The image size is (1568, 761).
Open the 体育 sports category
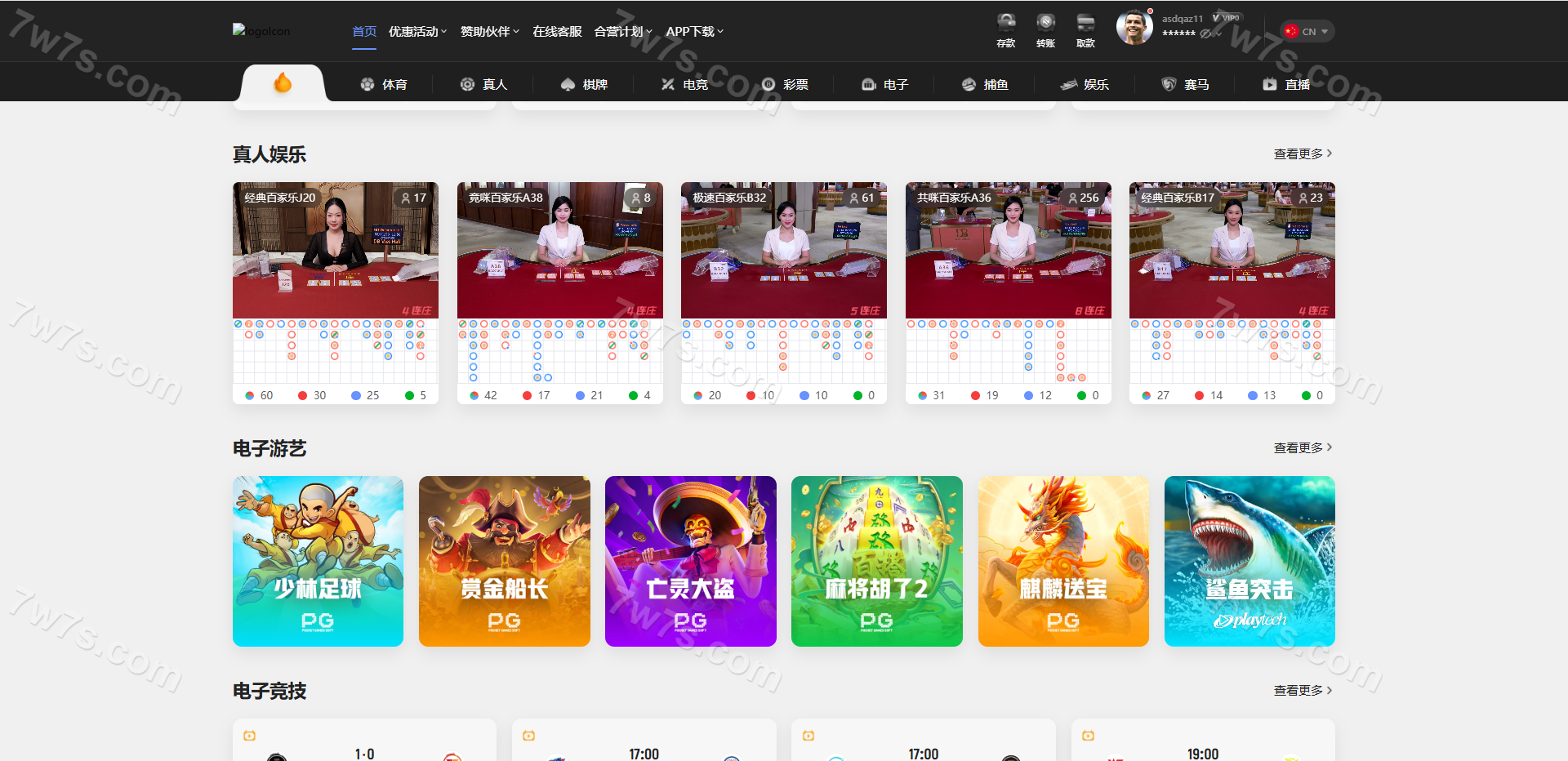tap(384, 84)
